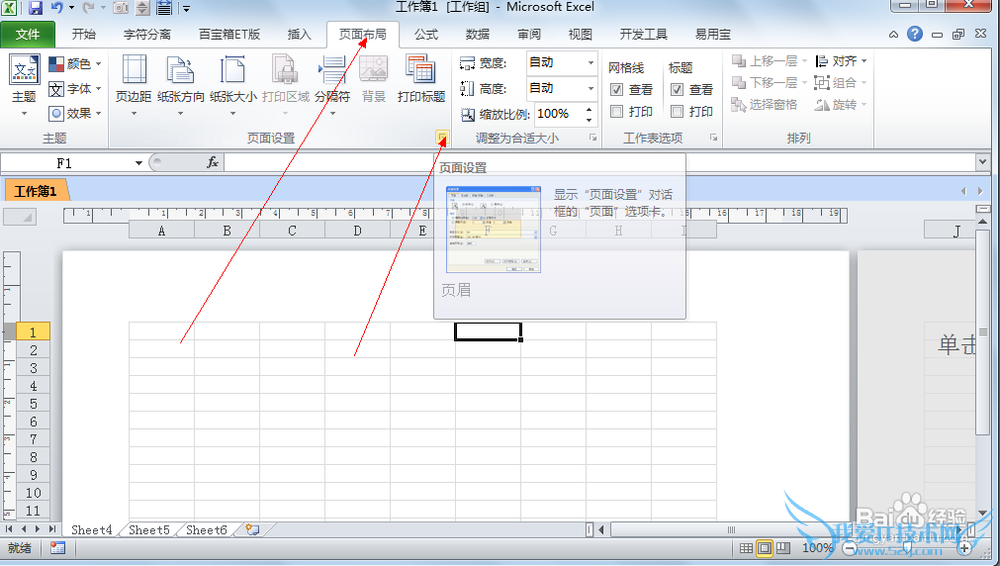Screen dimensions: 1000x566
Task: Click the 工作簿1 workbook tab
Action: pos(36,191)
